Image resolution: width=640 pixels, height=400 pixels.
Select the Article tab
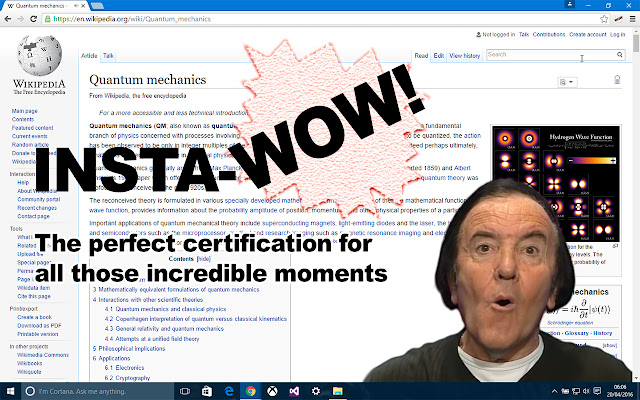[x=89, y=56]
